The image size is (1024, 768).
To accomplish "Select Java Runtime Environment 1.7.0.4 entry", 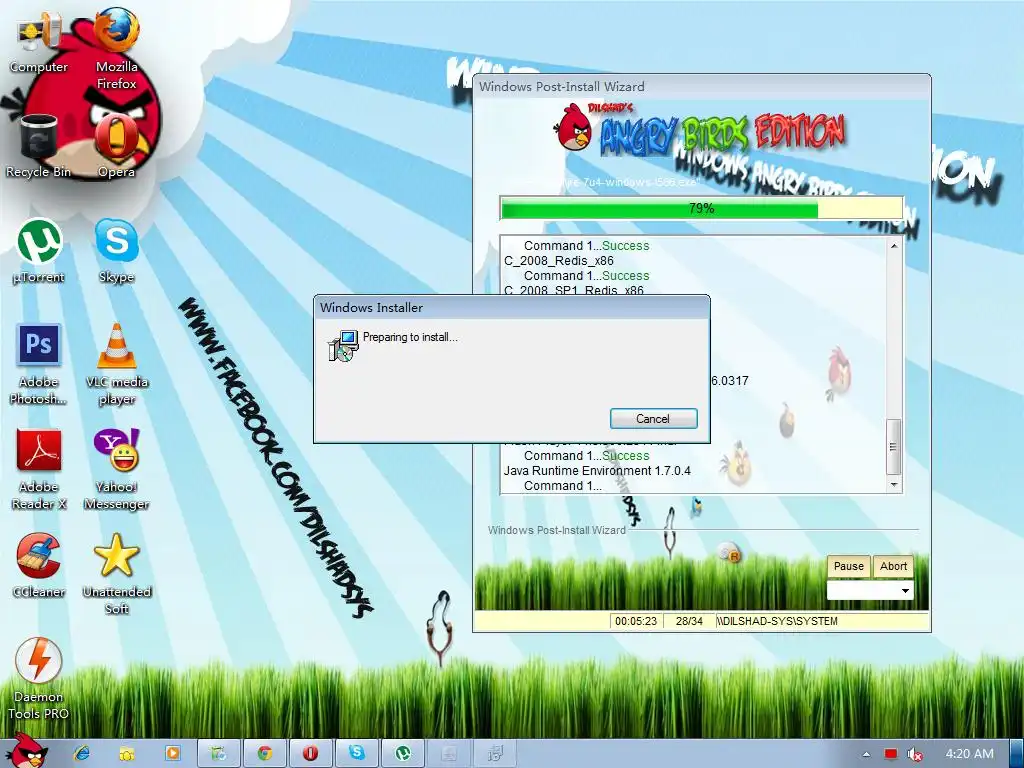I will [597, 470].
